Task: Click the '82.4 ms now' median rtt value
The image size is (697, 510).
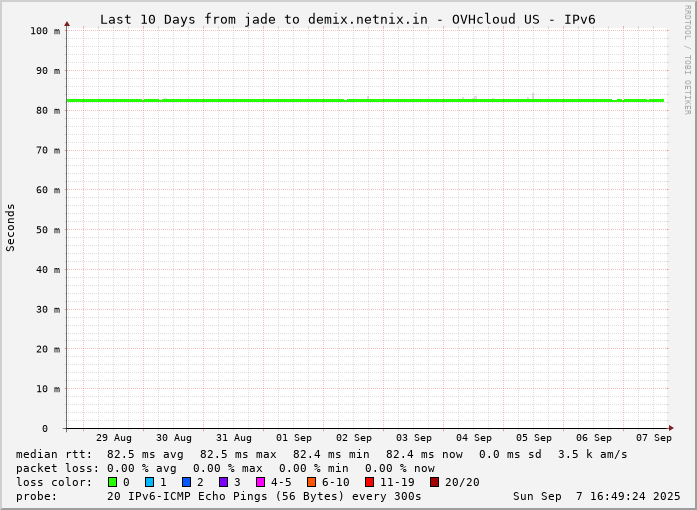Action: tap(424, 454)
